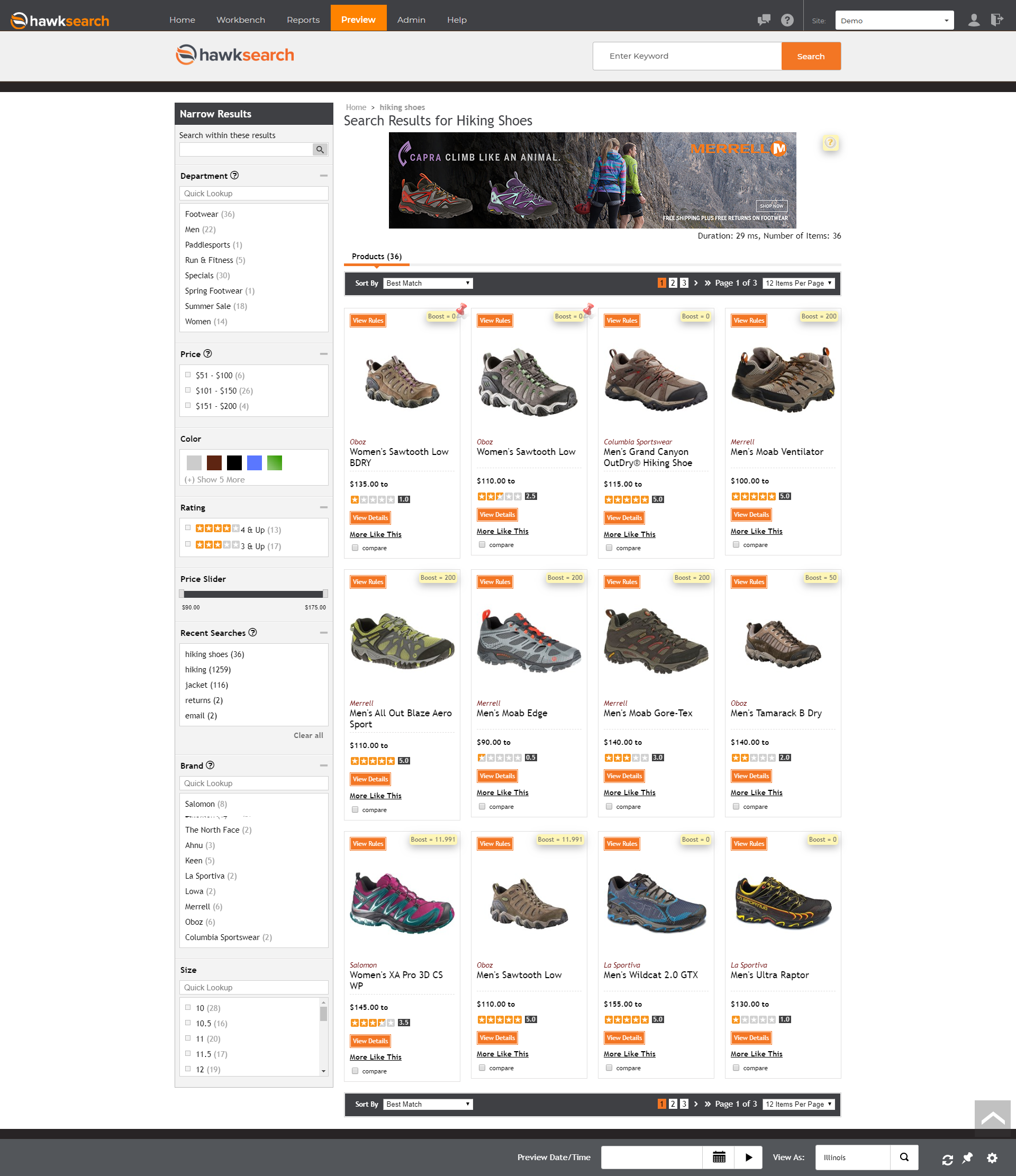The width and height of the screenshot is (1016, 1176).
Task: Click the orange Search button
Action: tap(811, 56)
